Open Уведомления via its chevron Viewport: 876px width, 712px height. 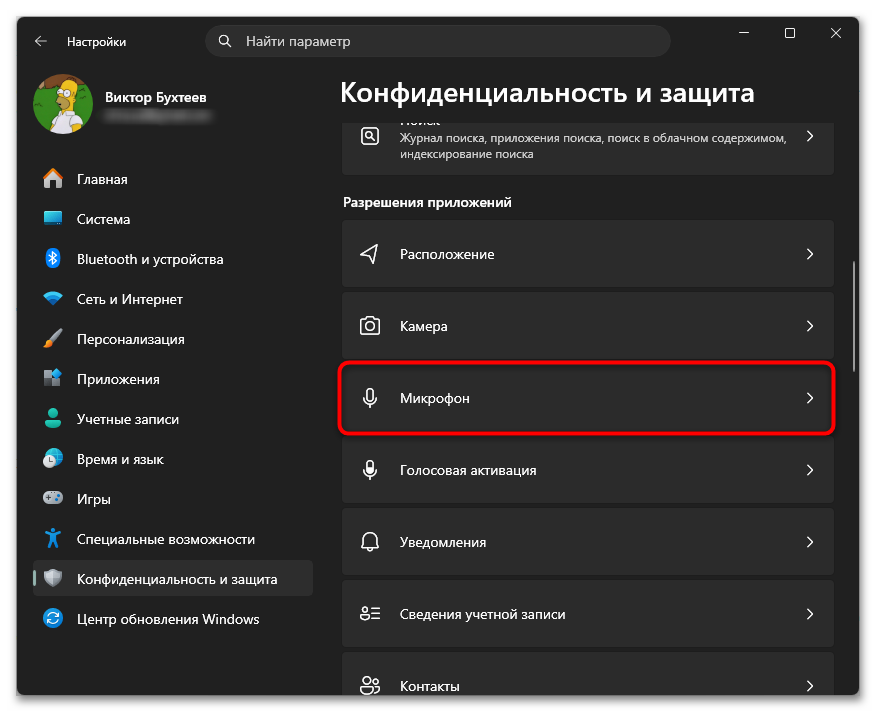(810, 542)
